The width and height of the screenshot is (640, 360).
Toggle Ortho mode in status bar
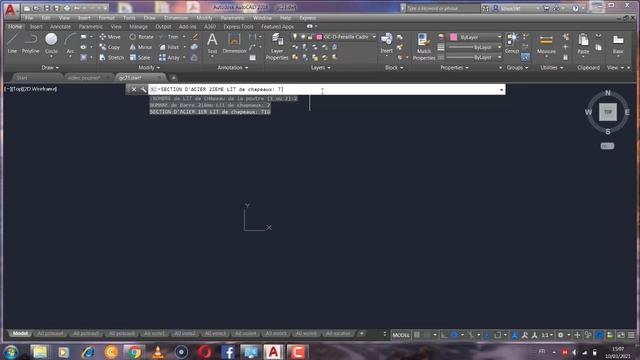[444, 335]
